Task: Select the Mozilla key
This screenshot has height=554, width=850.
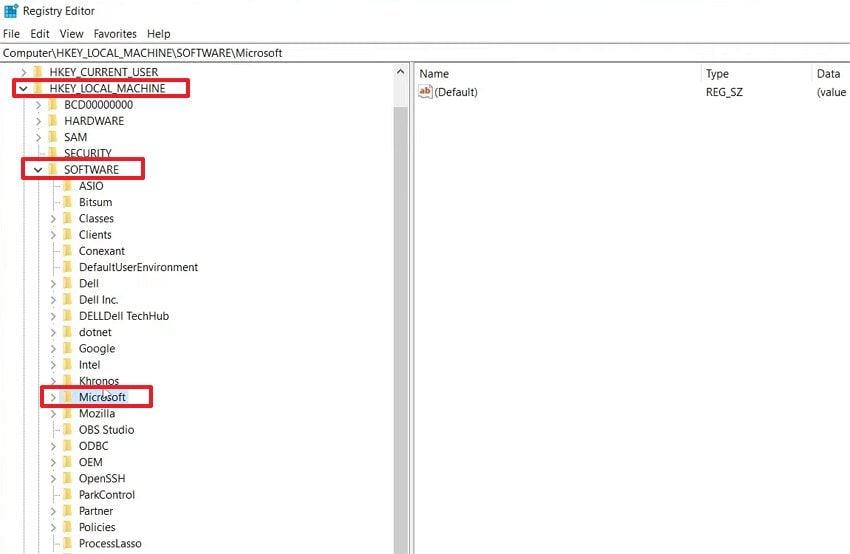Action: pyautogui.click(x=96, y=414)
